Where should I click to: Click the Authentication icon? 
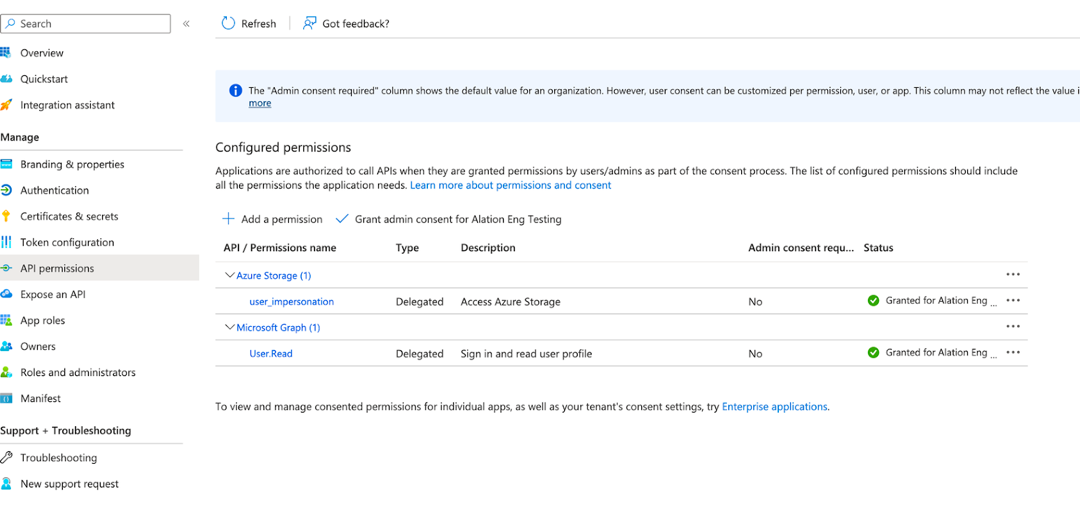[x=6, y=190]
